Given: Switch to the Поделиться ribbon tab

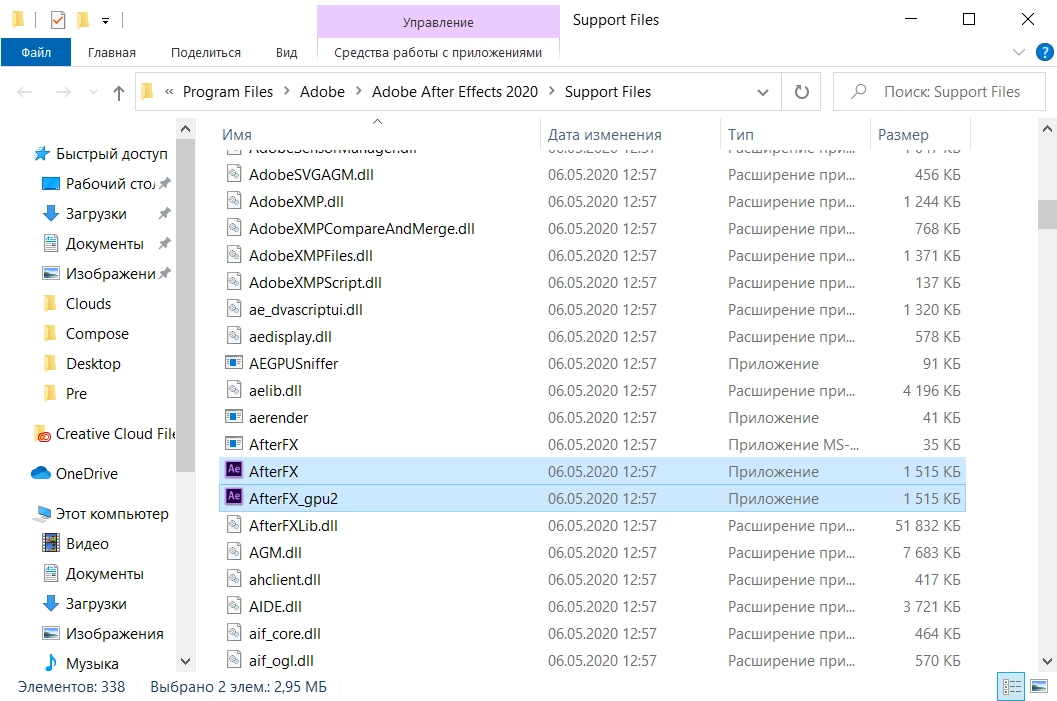Looking at the screenshot, I should point(206,53).
